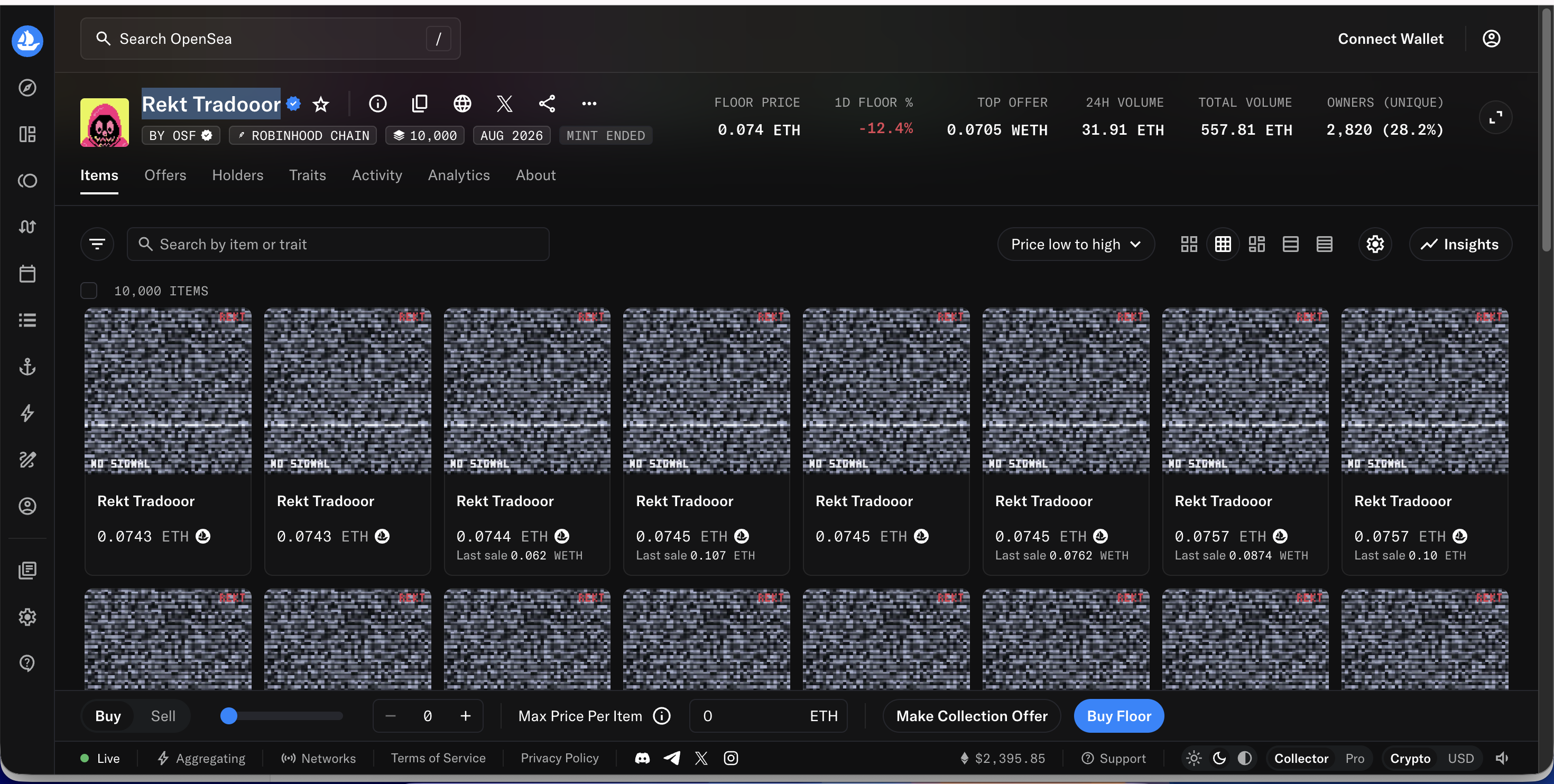Open the collection X profile icon
The height and width of the screenshot is (784, 1554).
point(504,104)
